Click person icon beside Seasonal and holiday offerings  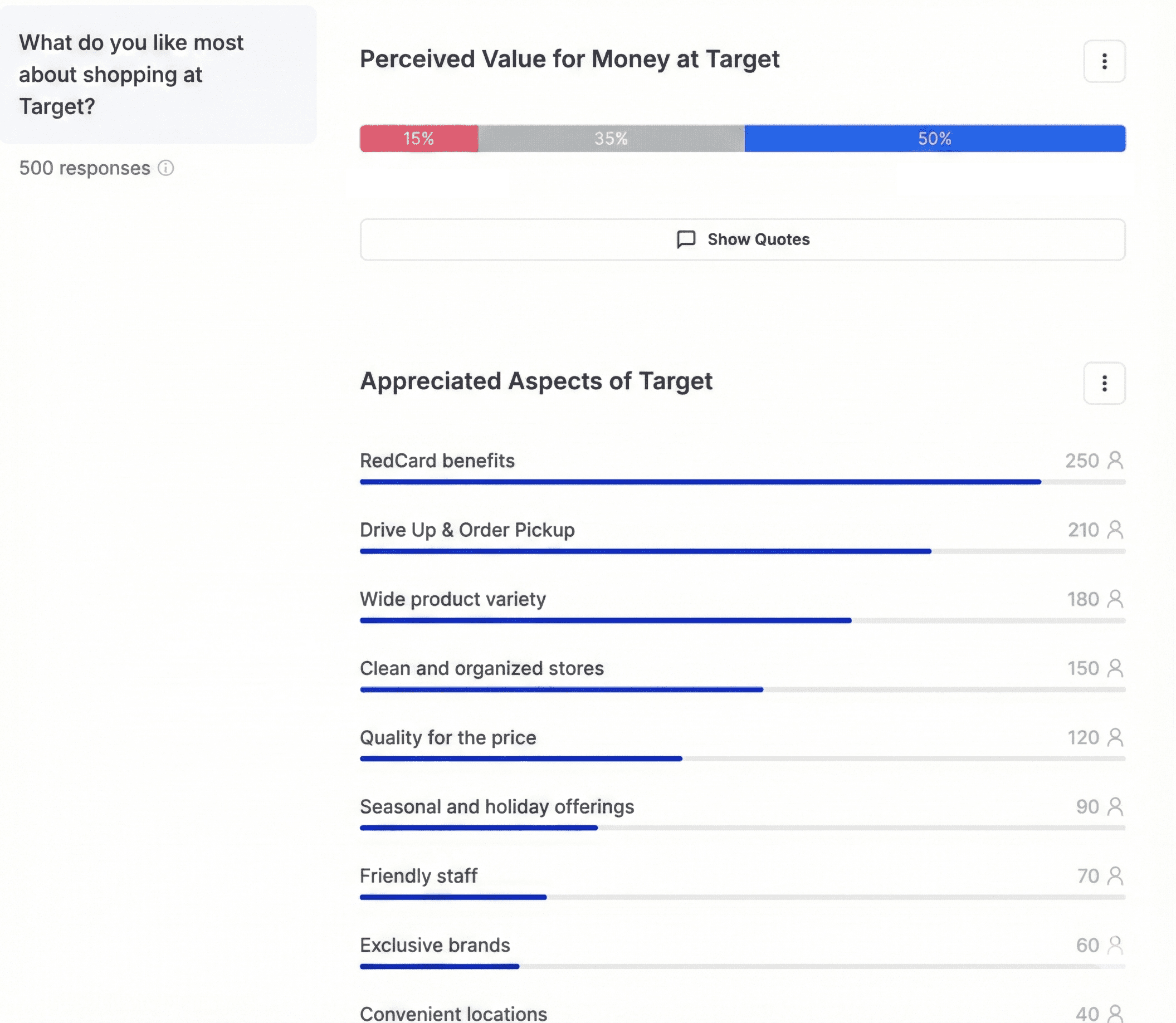[1114, 806]
